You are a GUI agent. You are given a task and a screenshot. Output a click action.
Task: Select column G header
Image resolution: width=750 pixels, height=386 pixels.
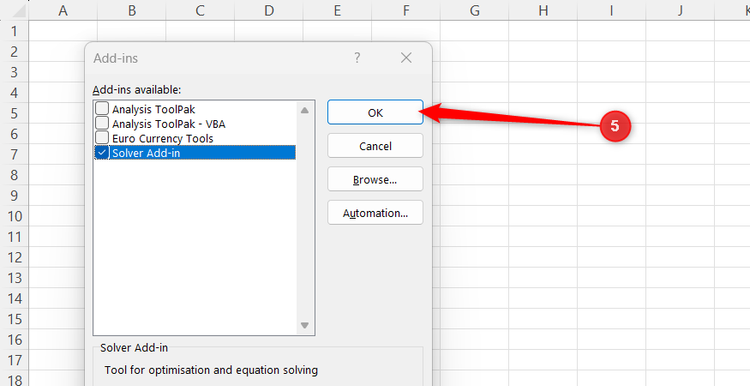474,10
